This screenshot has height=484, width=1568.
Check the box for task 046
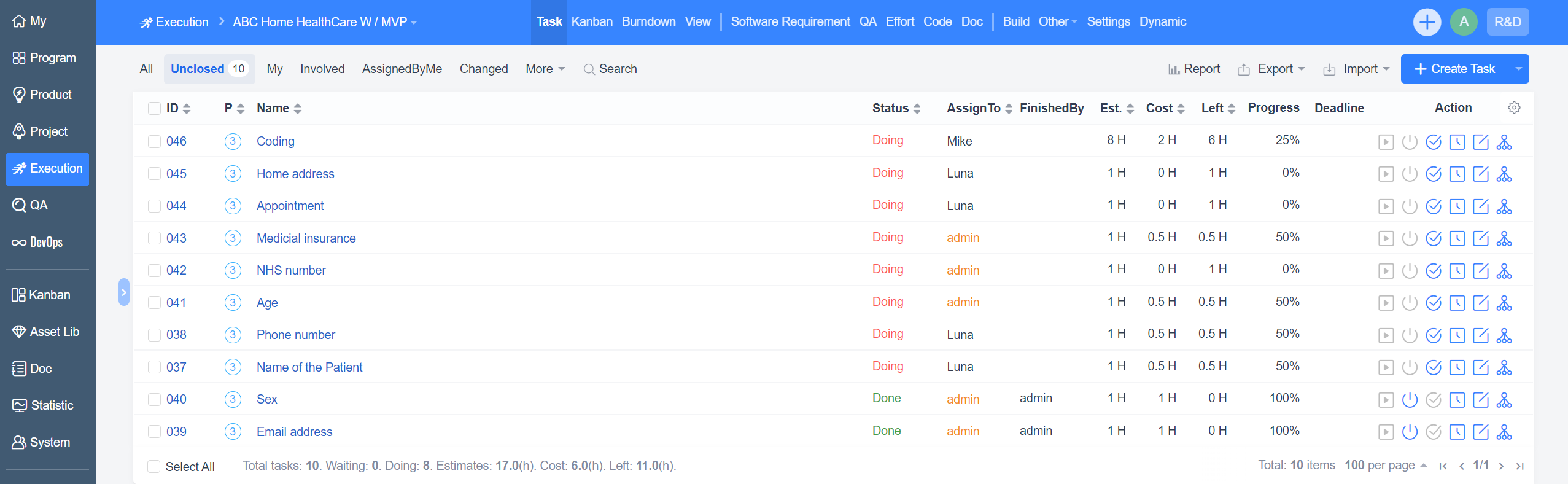(x=154, y=141)
